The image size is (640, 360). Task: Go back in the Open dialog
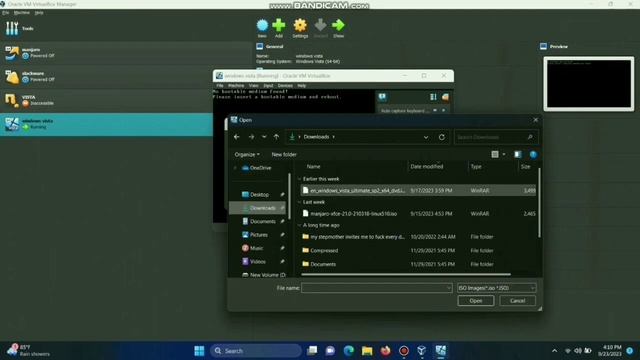click(237, 137)
